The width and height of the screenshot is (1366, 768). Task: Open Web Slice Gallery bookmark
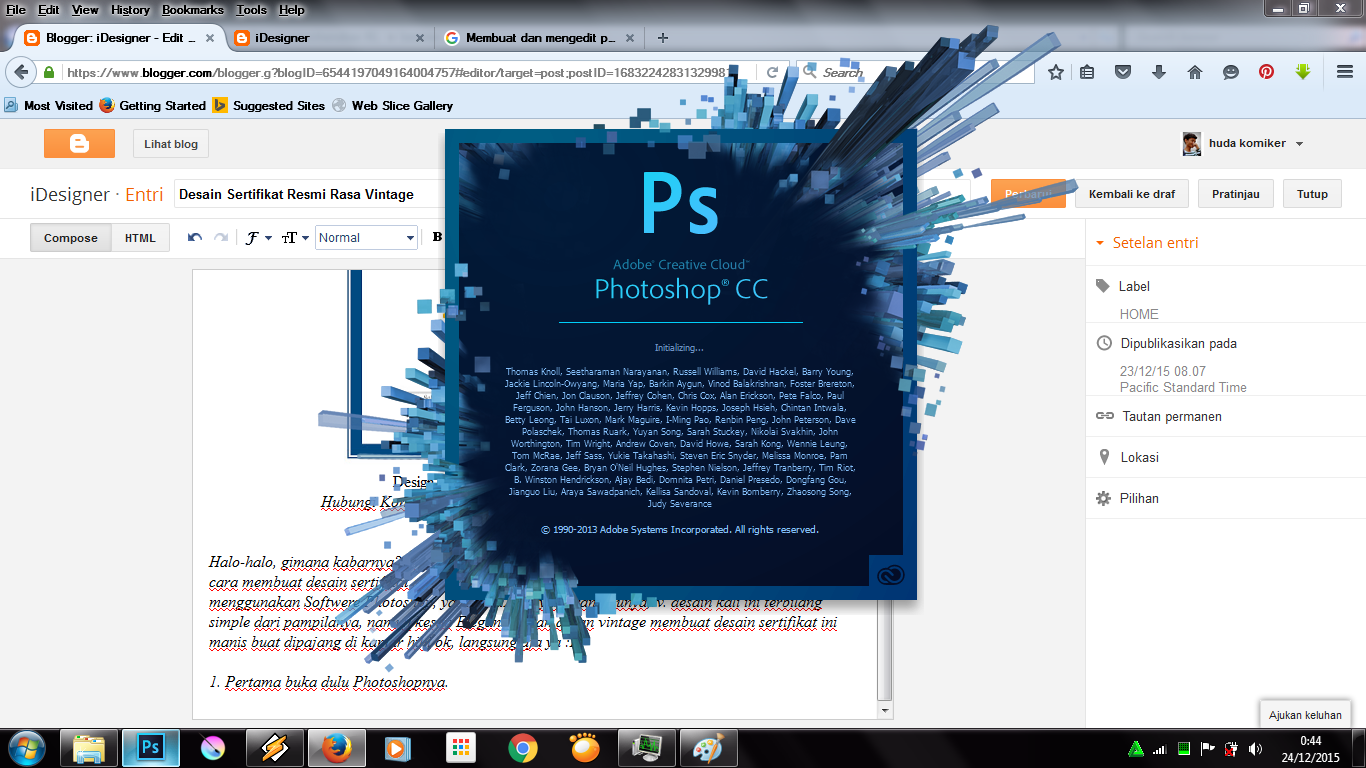tap(392, 105)
